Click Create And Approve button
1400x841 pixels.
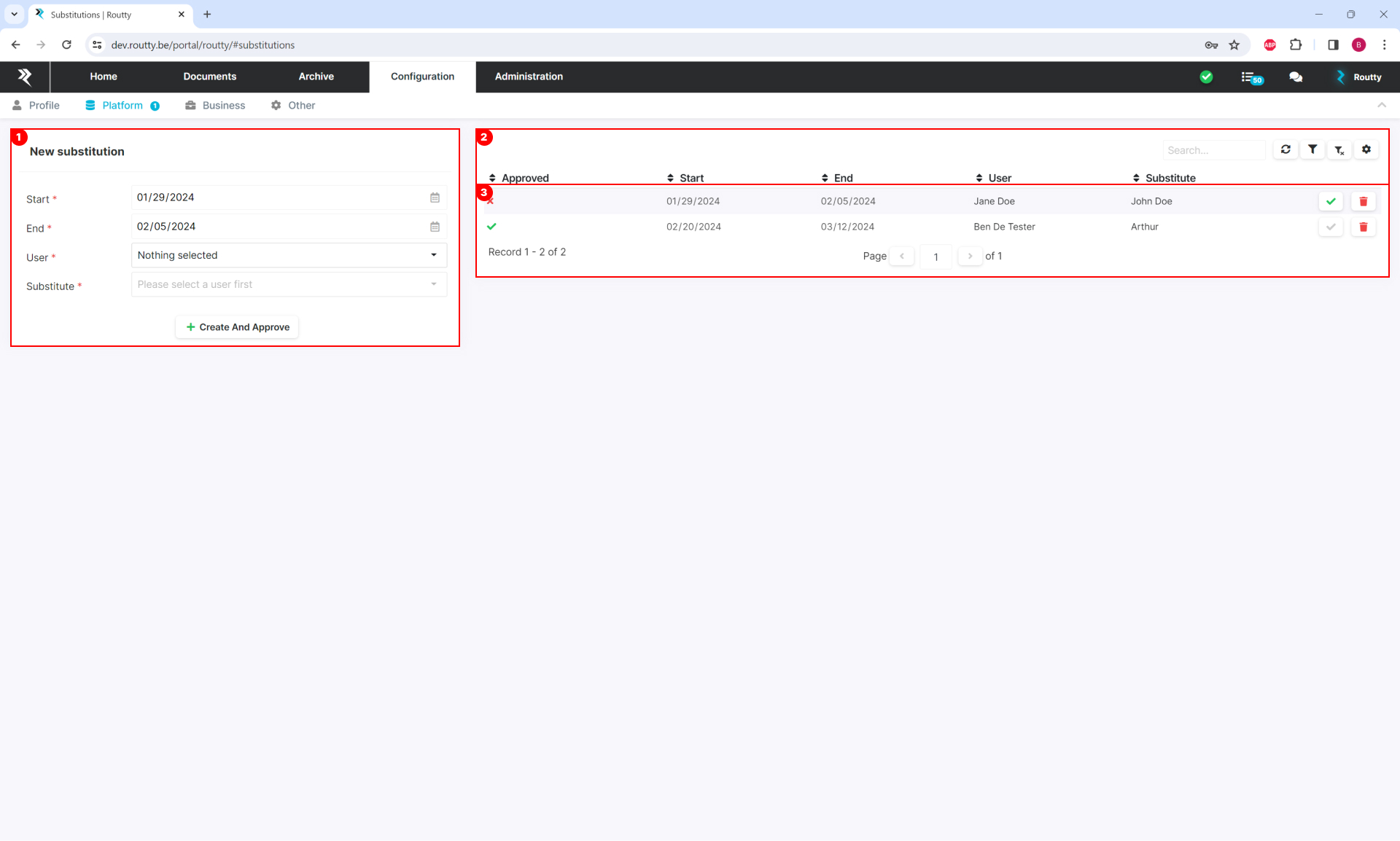238,328
